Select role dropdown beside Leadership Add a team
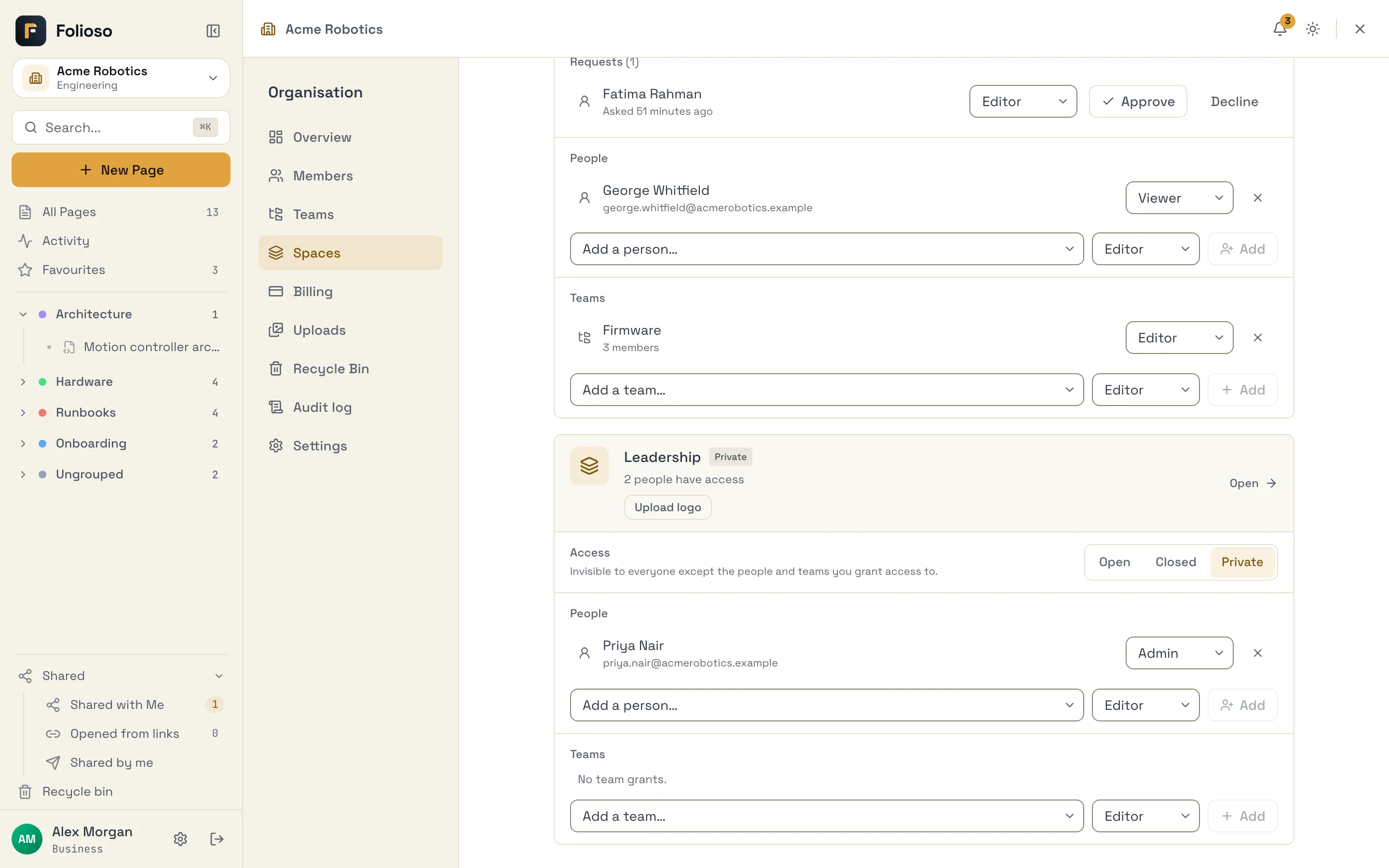 click(1145, 816)
